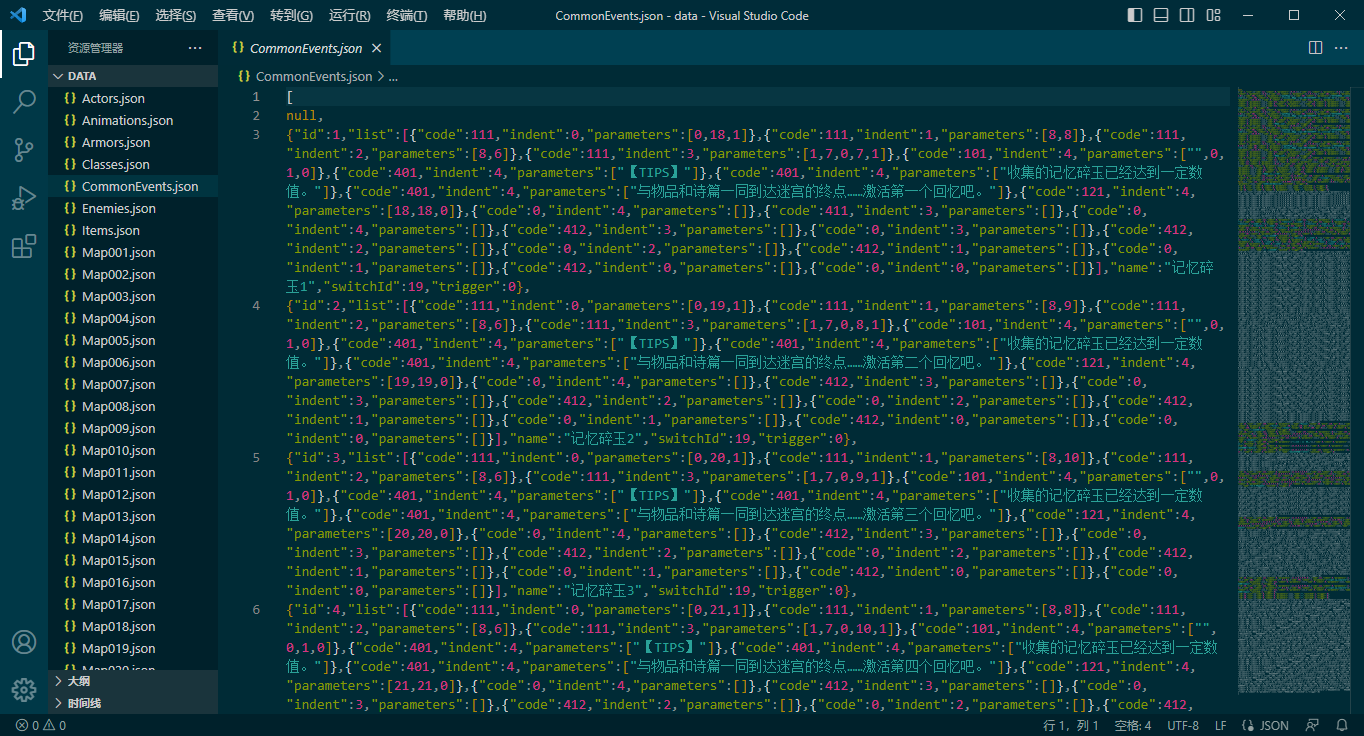Toggle the bottom panel layout button

[1161, 15]
